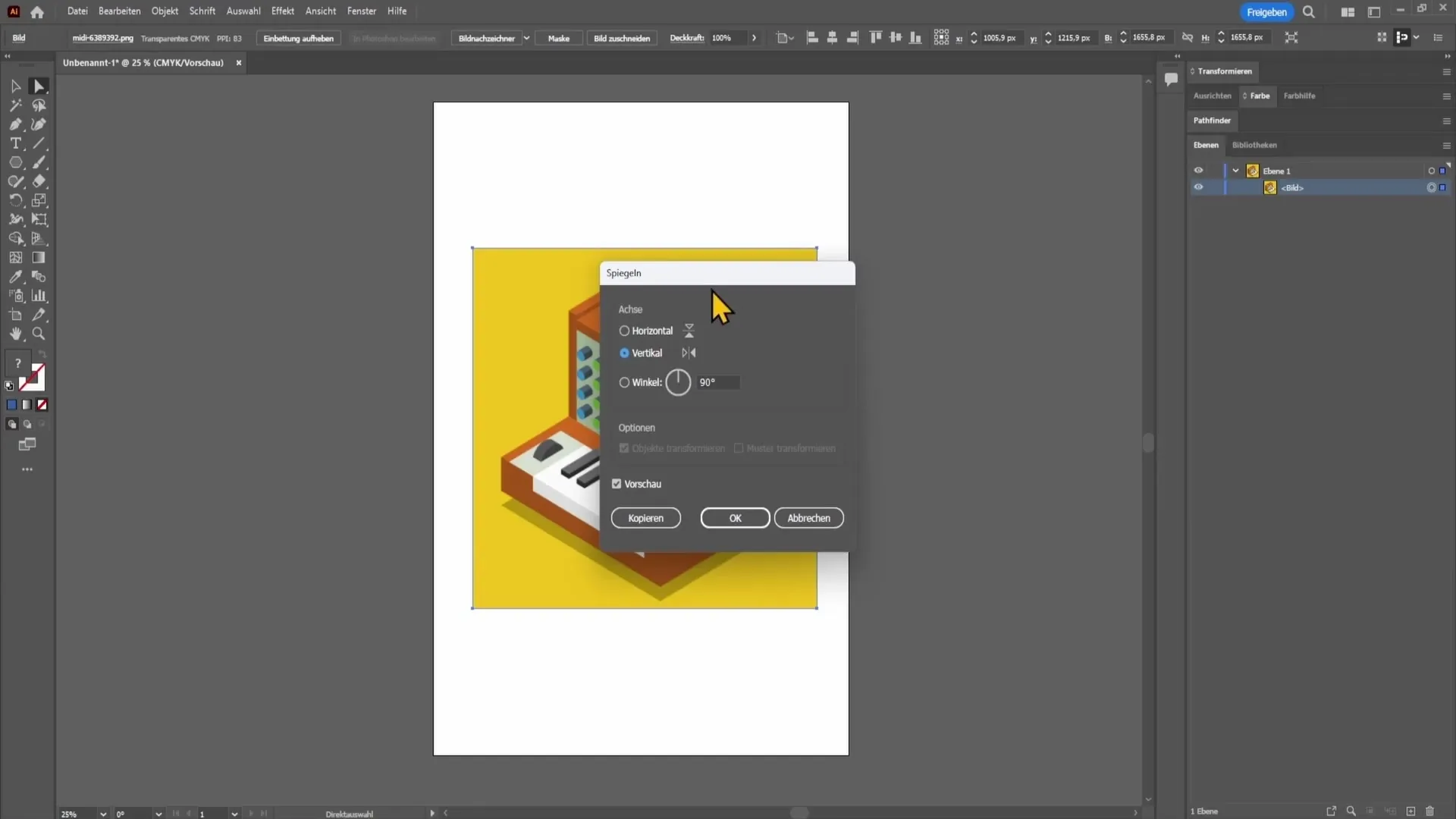Toggle constrain width and height proportions link
Image resolution: width=1456 pixels, height=819 pixels.
tap(1187, 38)
